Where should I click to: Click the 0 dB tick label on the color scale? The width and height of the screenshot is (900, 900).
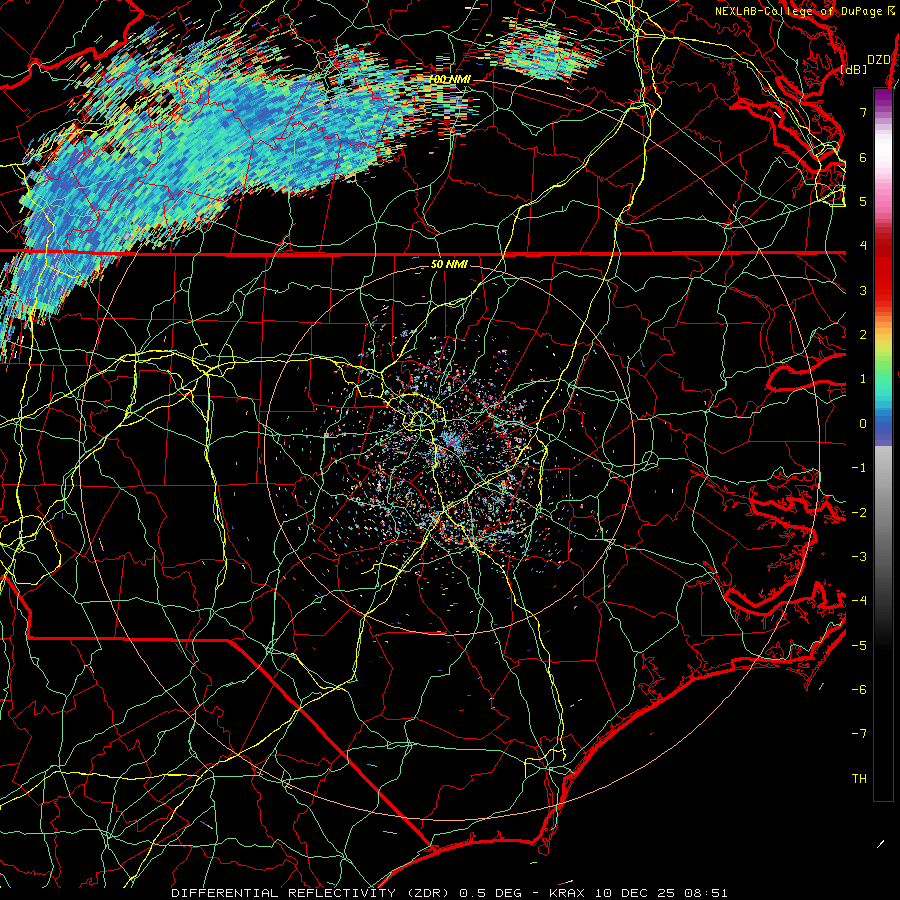pyautogui.click(x=863, y=424)
